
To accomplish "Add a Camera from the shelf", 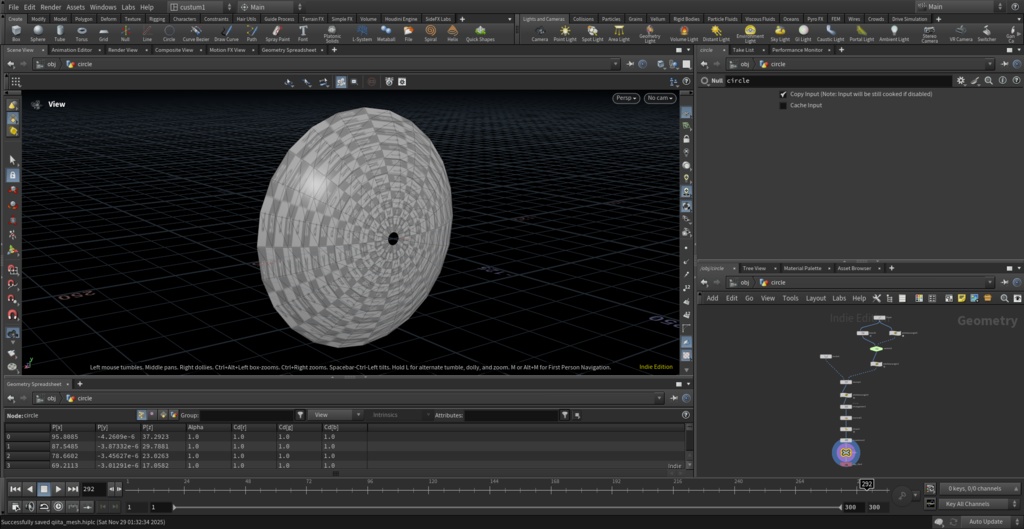I will pyautogui.click(x=539, y=33).
